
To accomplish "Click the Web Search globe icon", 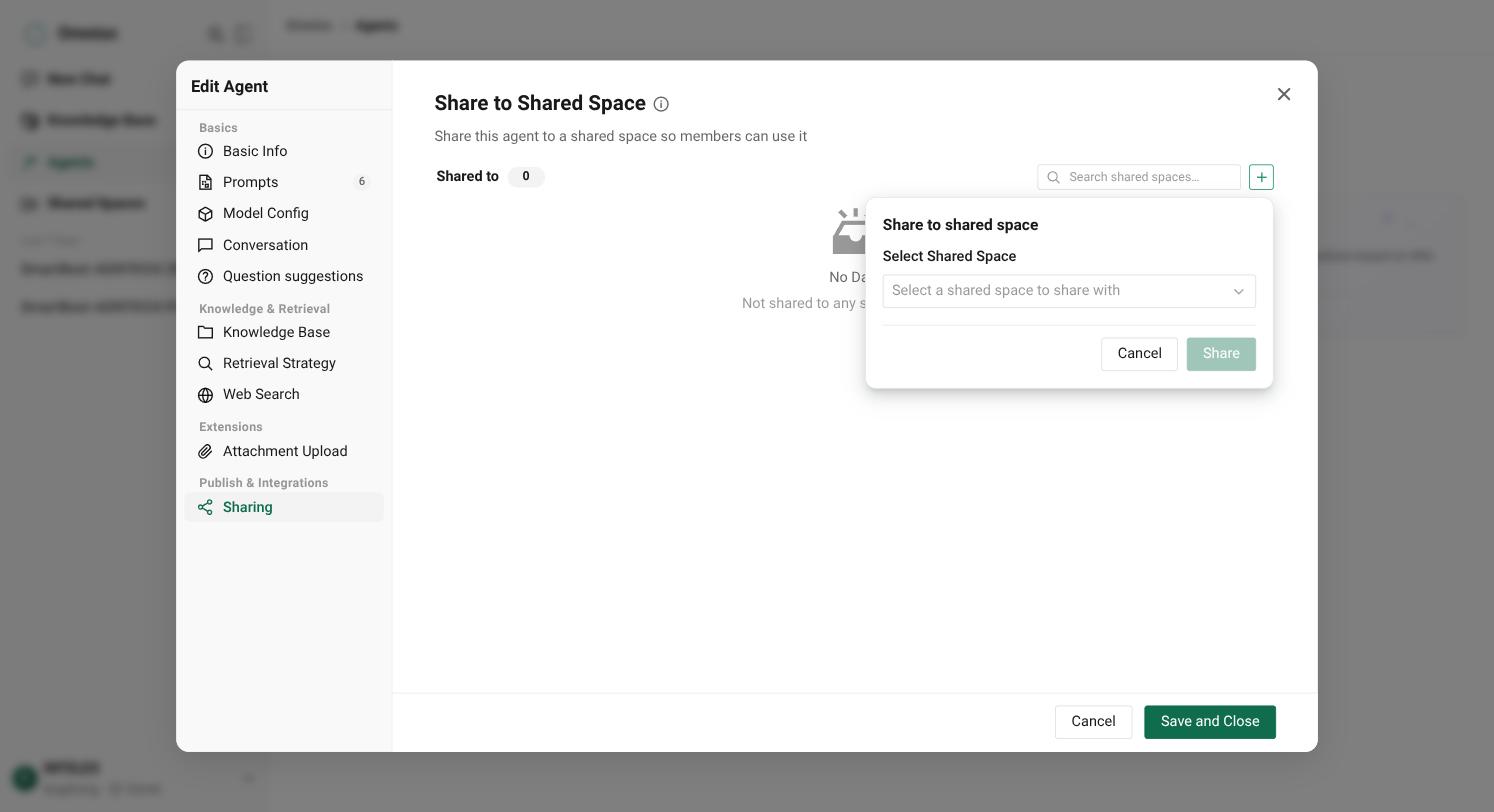I will pos(205,395).
